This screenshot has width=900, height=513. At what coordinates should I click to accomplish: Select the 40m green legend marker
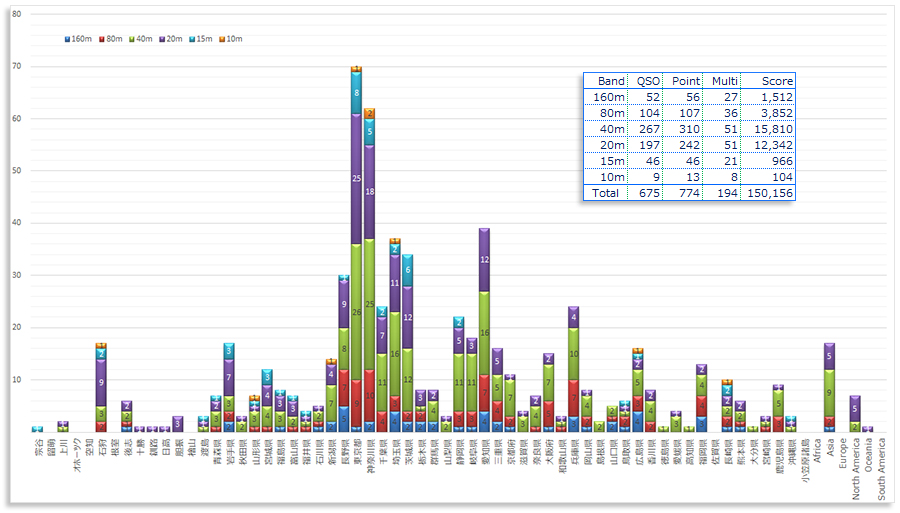point(130,39)
